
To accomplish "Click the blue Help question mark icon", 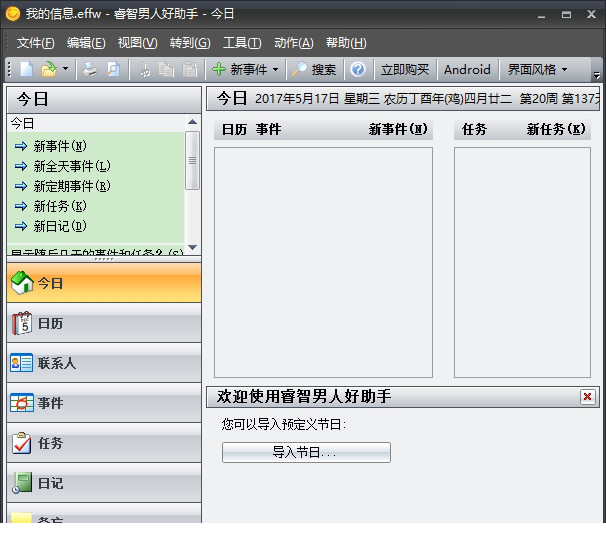I will point(358,70).
